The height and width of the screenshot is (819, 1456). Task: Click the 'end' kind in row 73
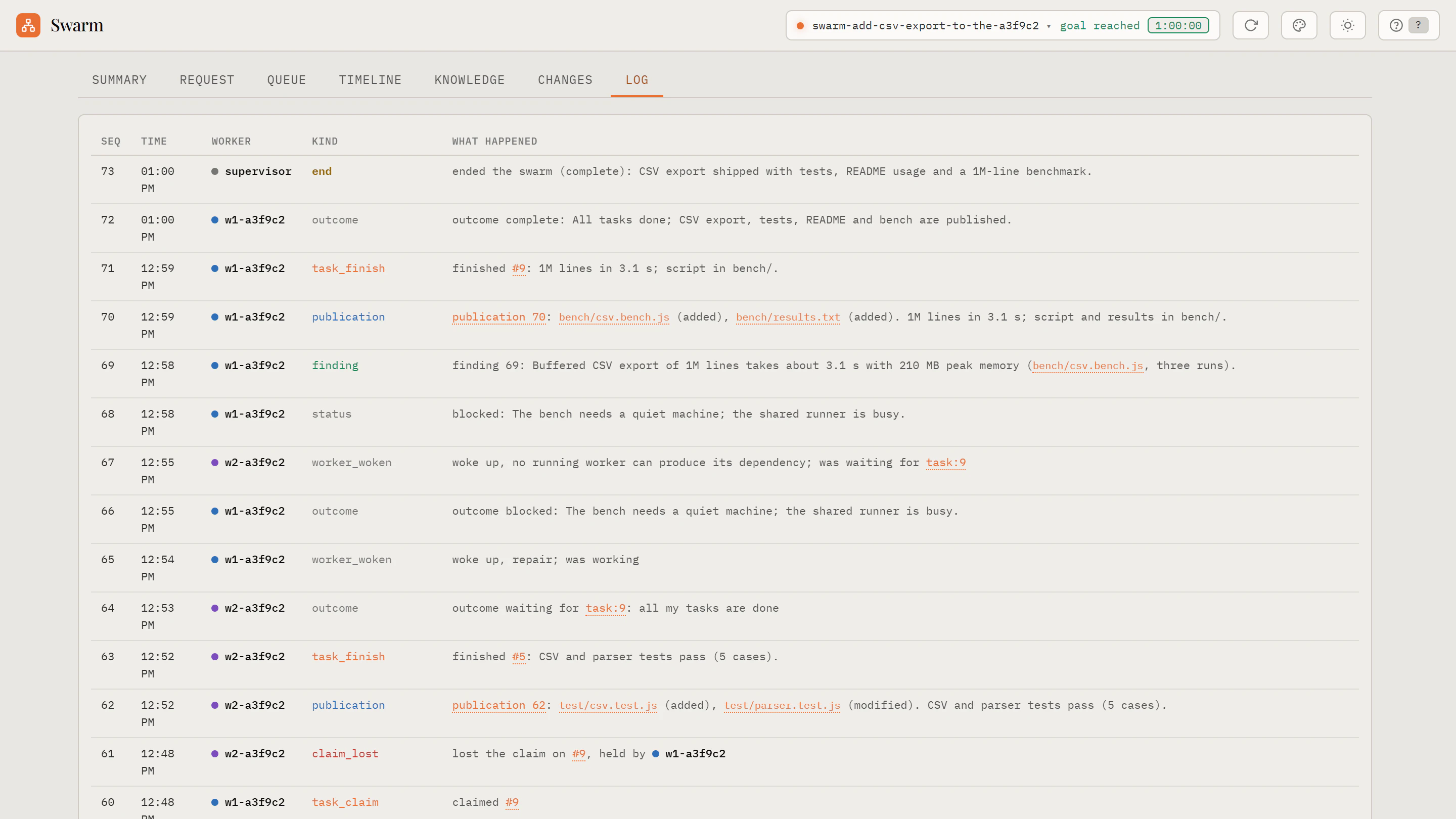[322, 172]
